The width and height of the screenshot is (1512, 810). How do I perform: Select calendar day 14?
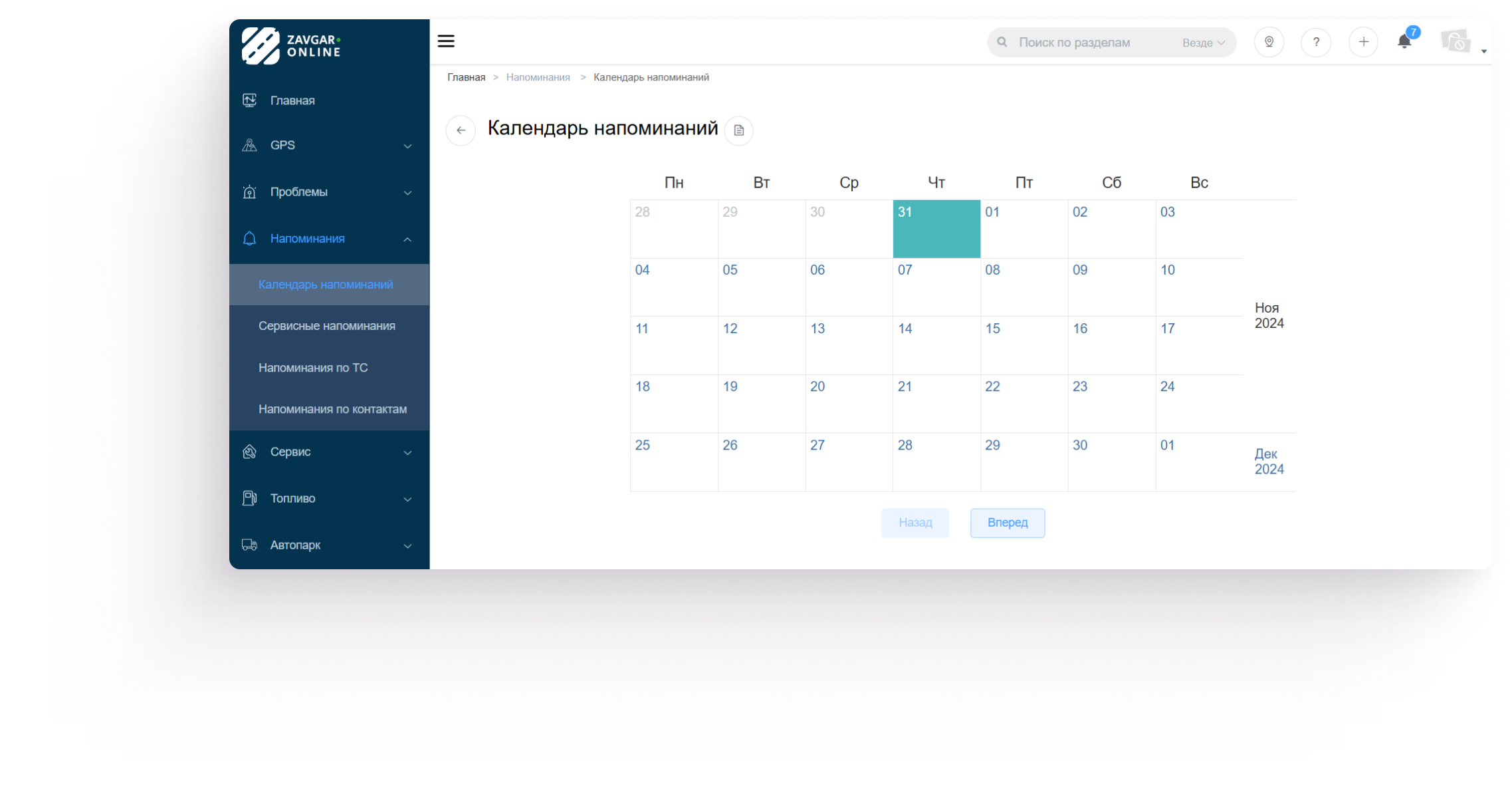pyautogui.click(x=936, y=346)
